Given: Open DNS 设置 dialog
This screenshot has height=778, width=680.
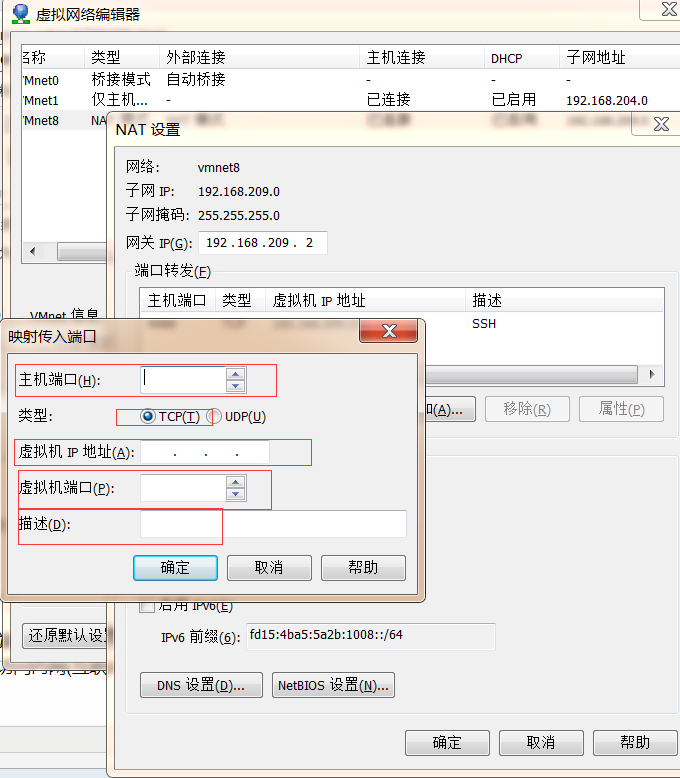Looking at the screenshot, I should click(201, 685).
